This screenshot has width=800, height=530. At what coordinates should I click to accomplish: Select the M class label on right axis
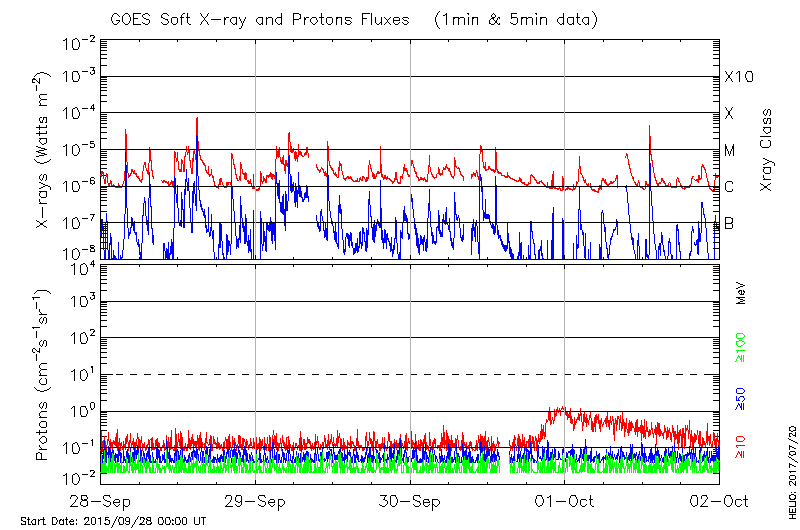[730, 151]
